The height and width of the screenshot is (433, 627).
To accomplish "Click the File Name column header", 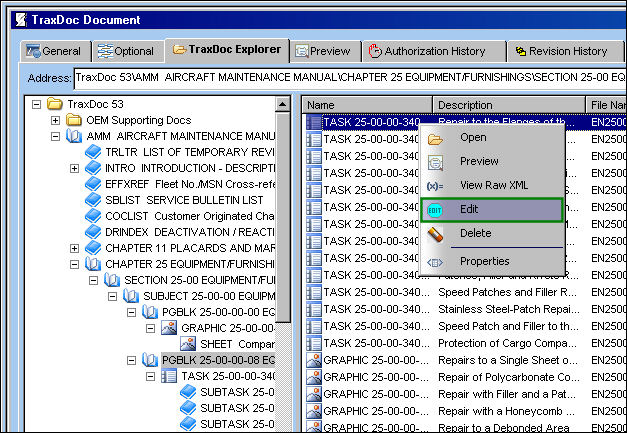I will click(607, 105).
